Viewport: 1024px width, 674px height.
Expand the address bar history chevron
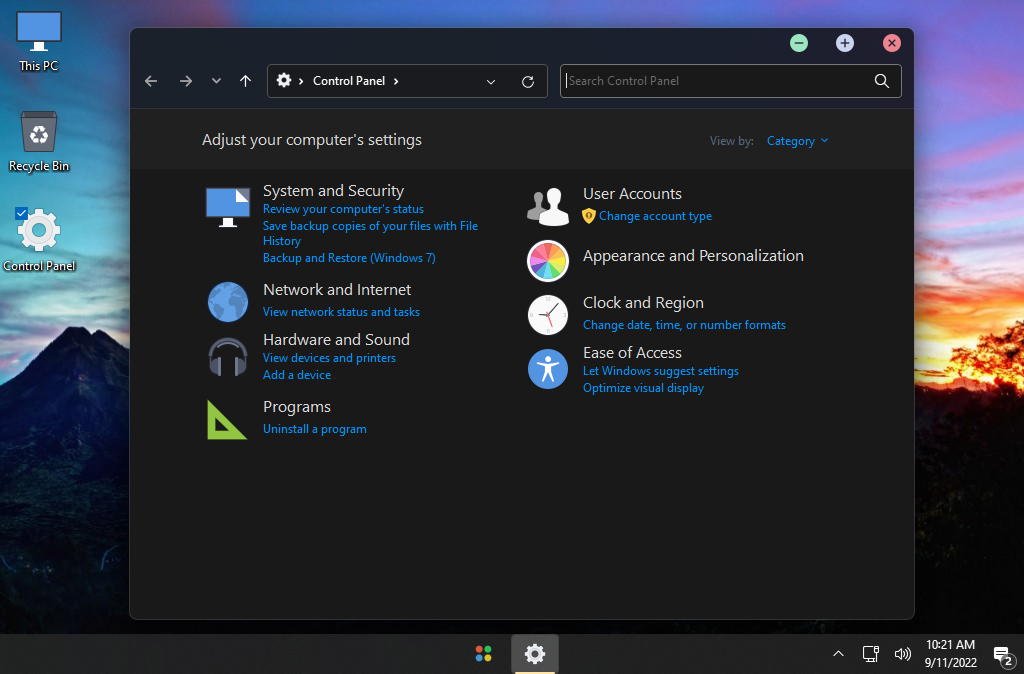[491, 82]
